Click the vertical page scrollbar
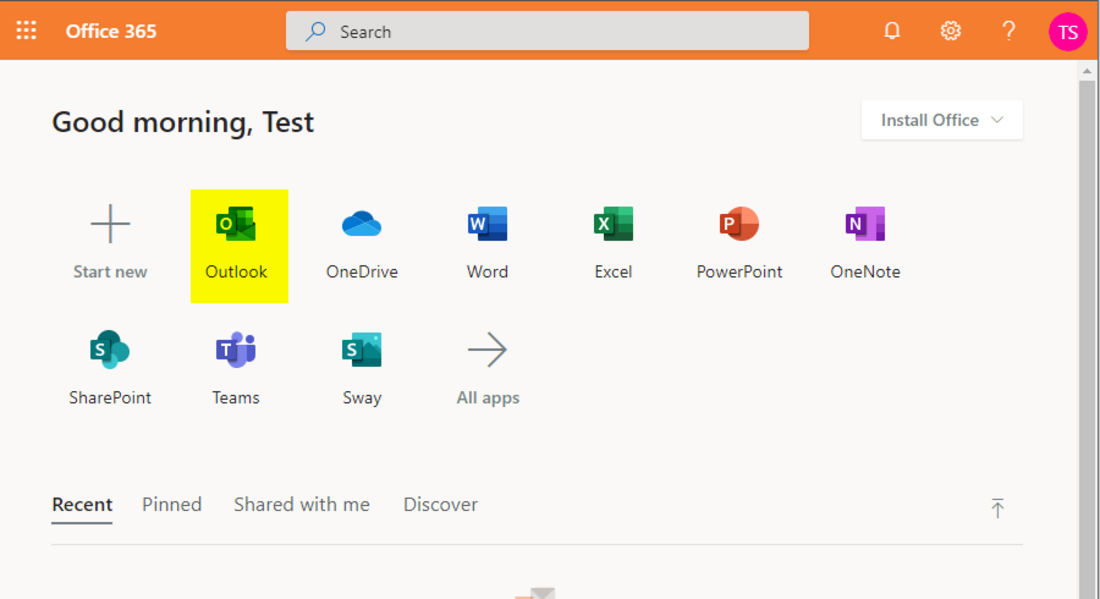Screen dimensions: 1100x599 pyautogui.click(x=1087, y=340)
